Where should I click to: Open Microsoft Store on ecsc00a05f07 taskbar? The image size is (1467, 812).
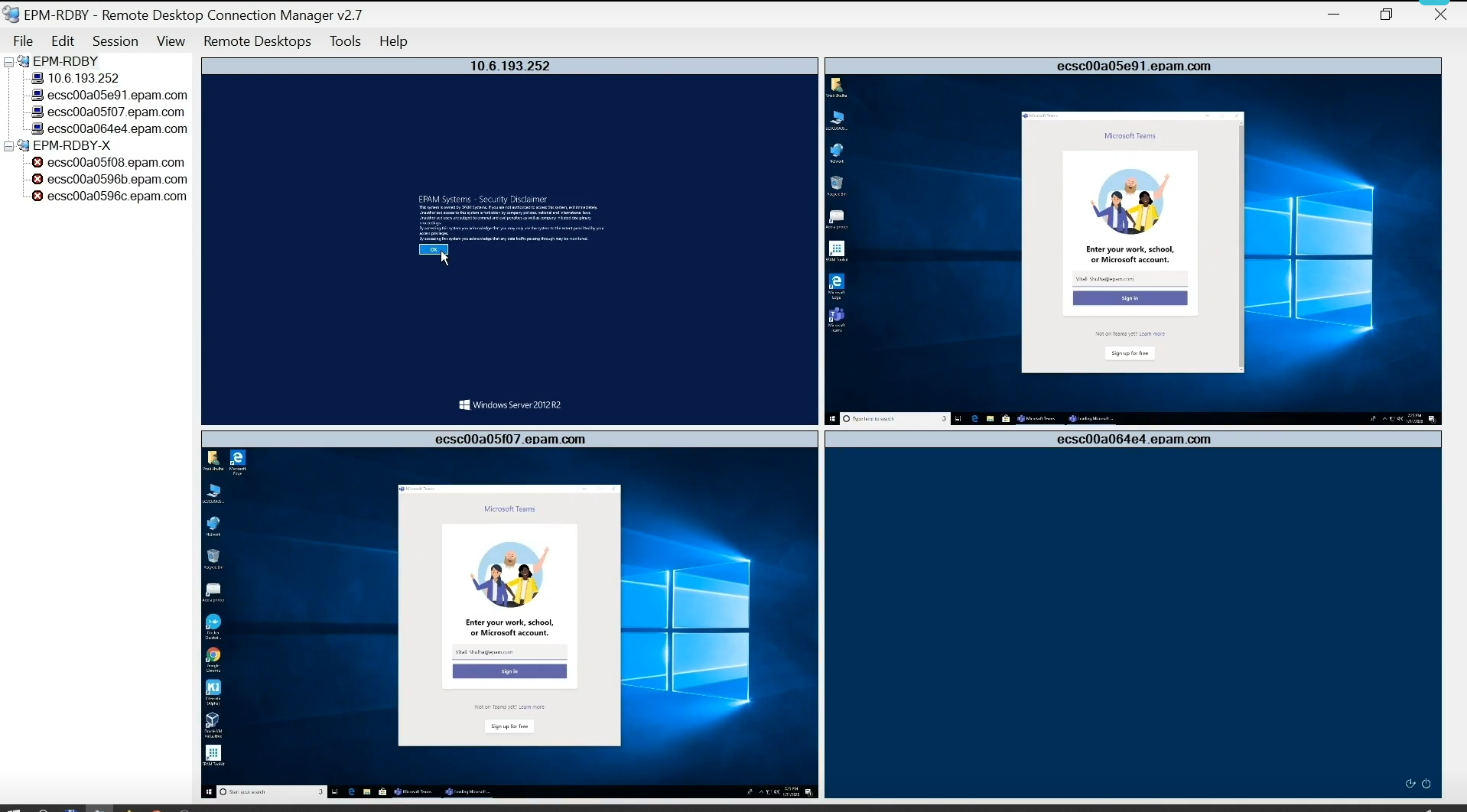point(382,792)
